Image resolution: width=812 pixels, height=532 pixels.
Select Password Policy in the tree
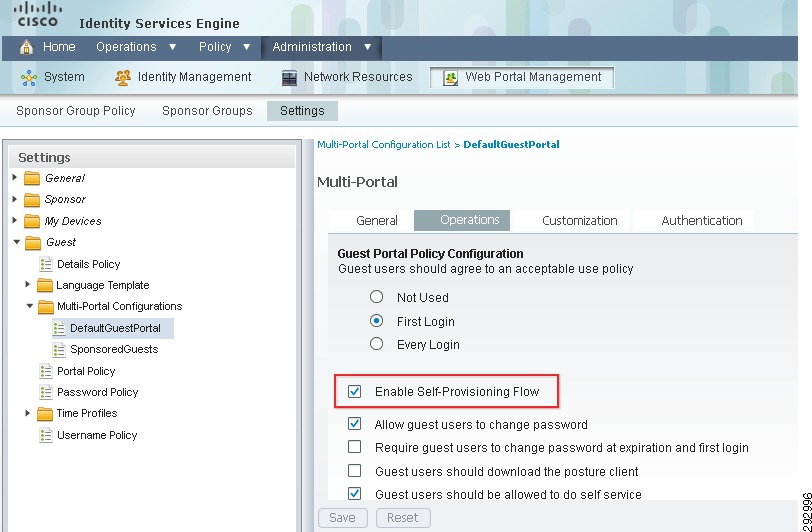pos(97,392)
